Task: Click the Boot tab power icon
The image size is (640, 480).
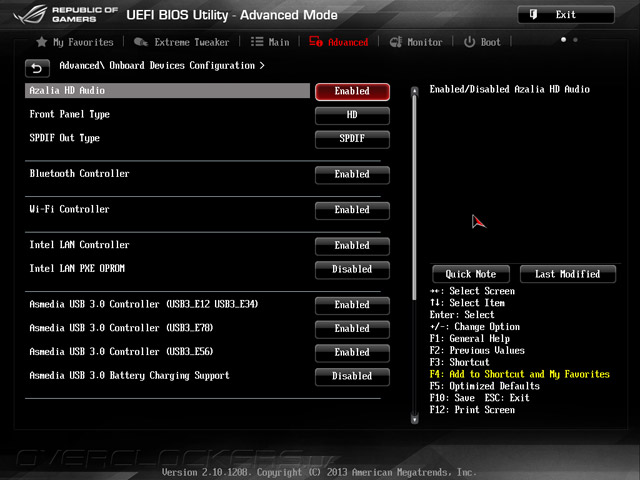Action: click(469, 42)
